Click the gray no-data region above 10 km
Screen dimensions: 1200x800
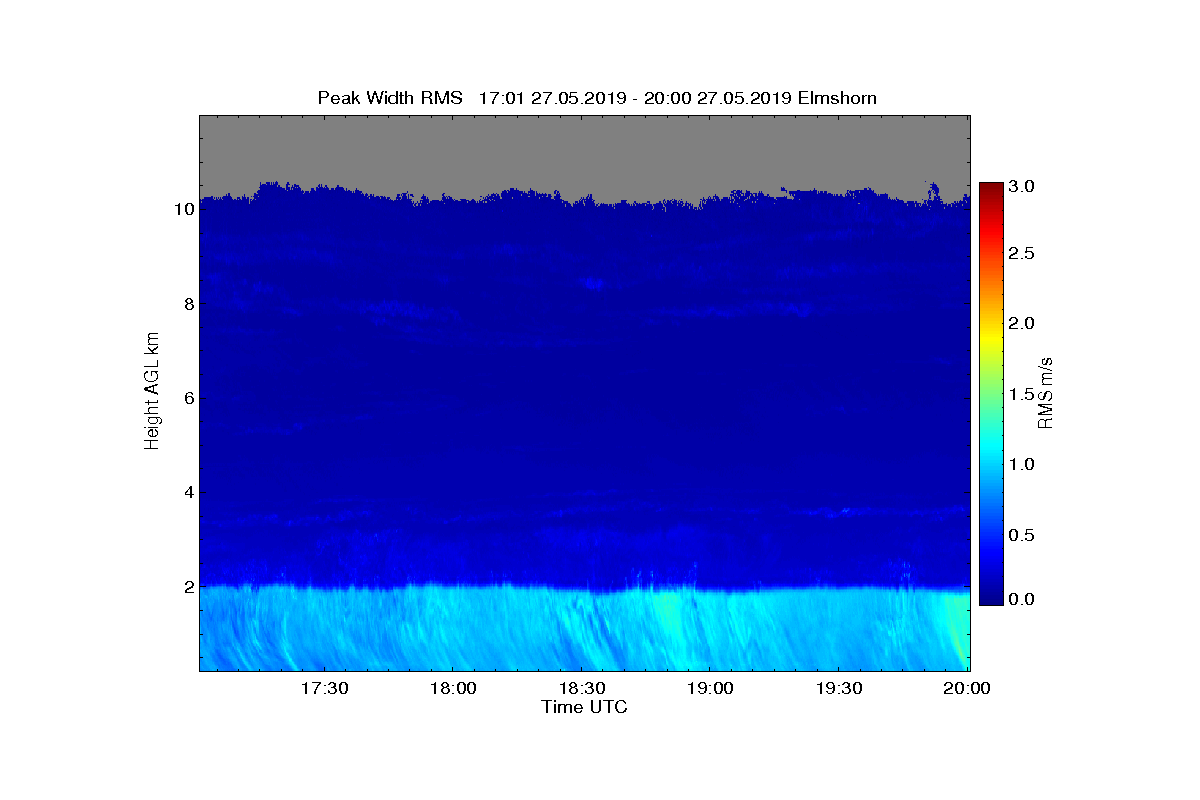(585, 155)
